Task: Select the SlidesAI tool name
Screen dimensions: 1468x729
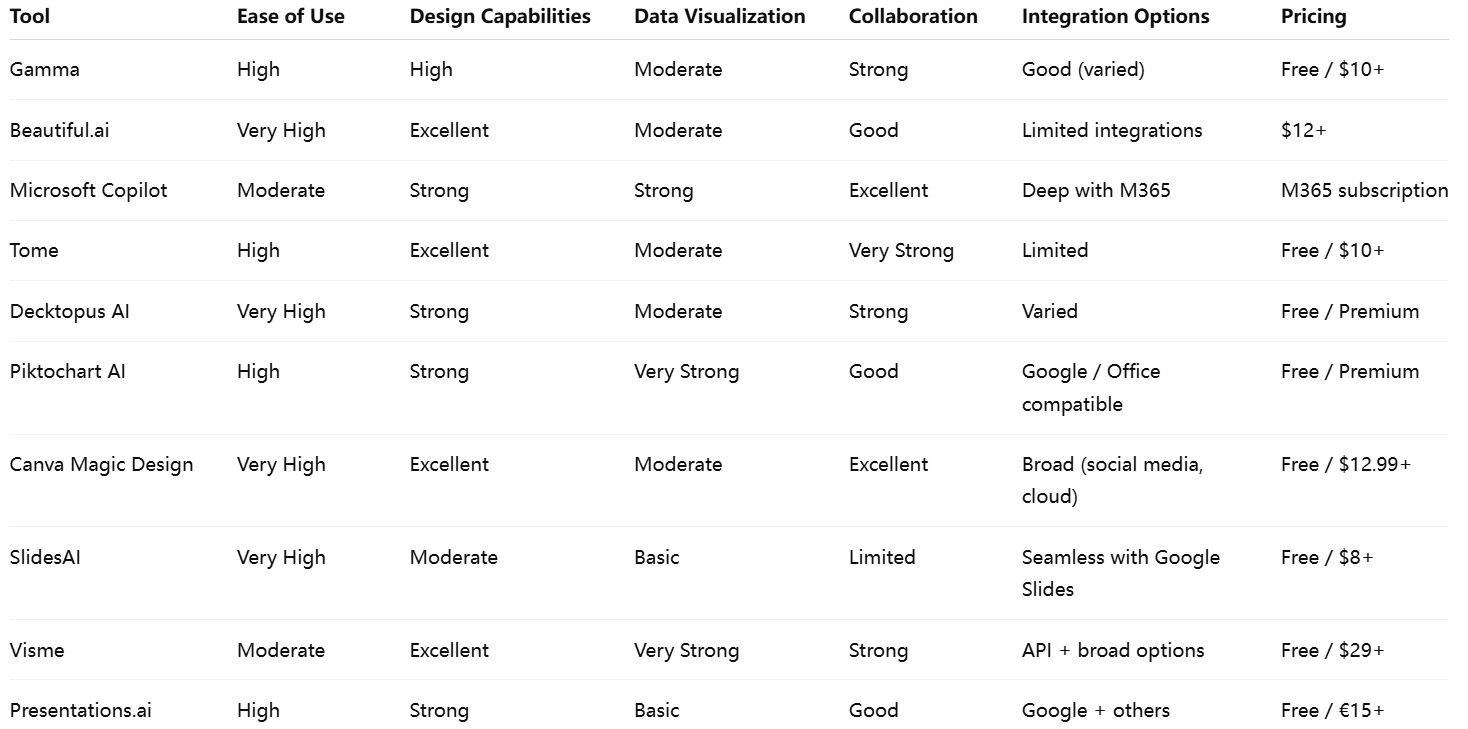Action: (x=45, y=558)
